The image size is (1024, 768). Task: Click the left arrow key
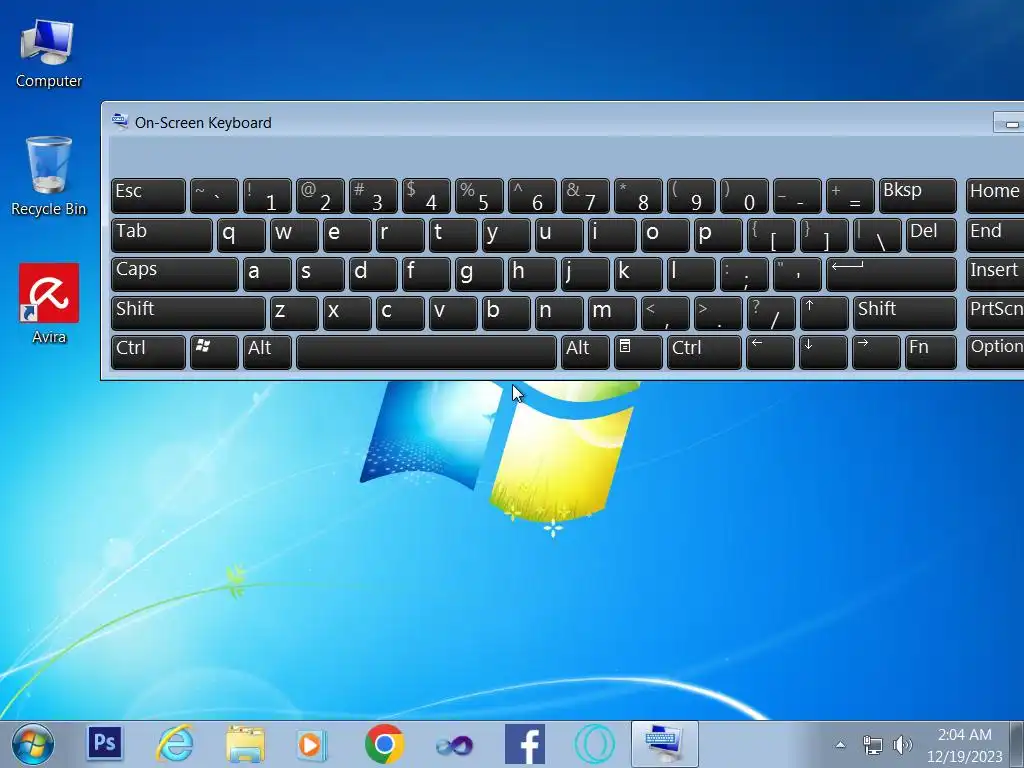(x=770, y=353)
